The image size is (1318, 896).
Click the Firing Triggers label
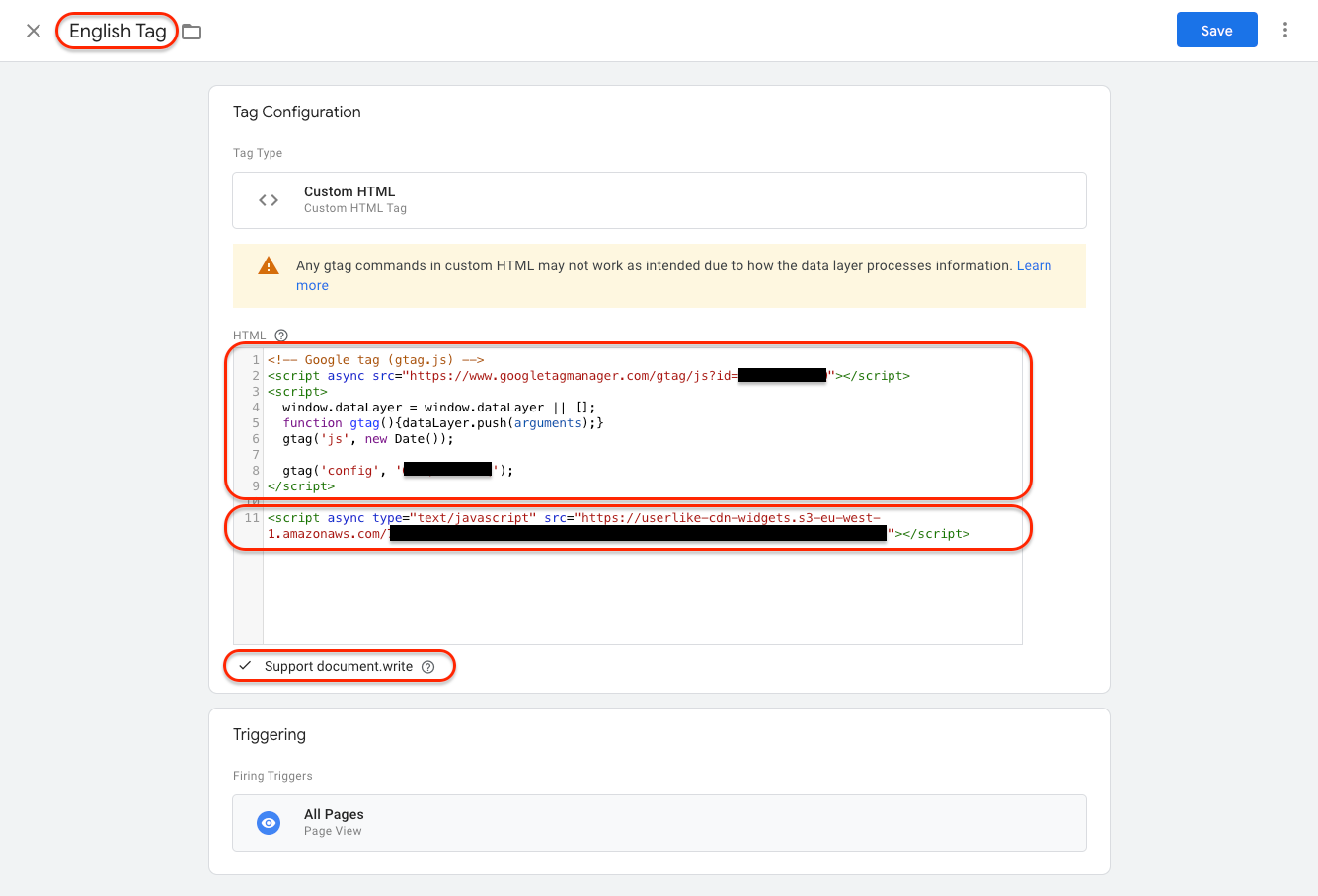click(272, 776)
